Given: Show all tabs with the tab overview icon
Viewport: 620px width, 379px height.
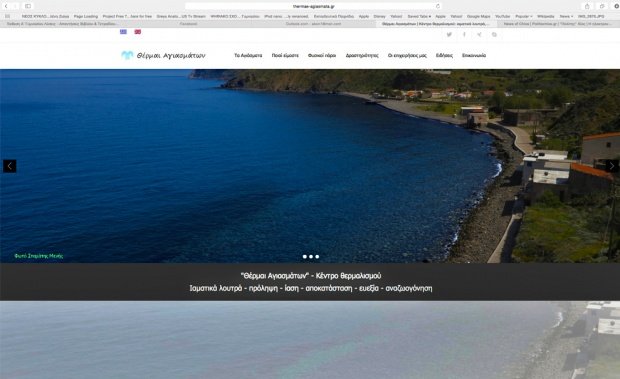Looking at the screenshot, I should coord(602,6).
